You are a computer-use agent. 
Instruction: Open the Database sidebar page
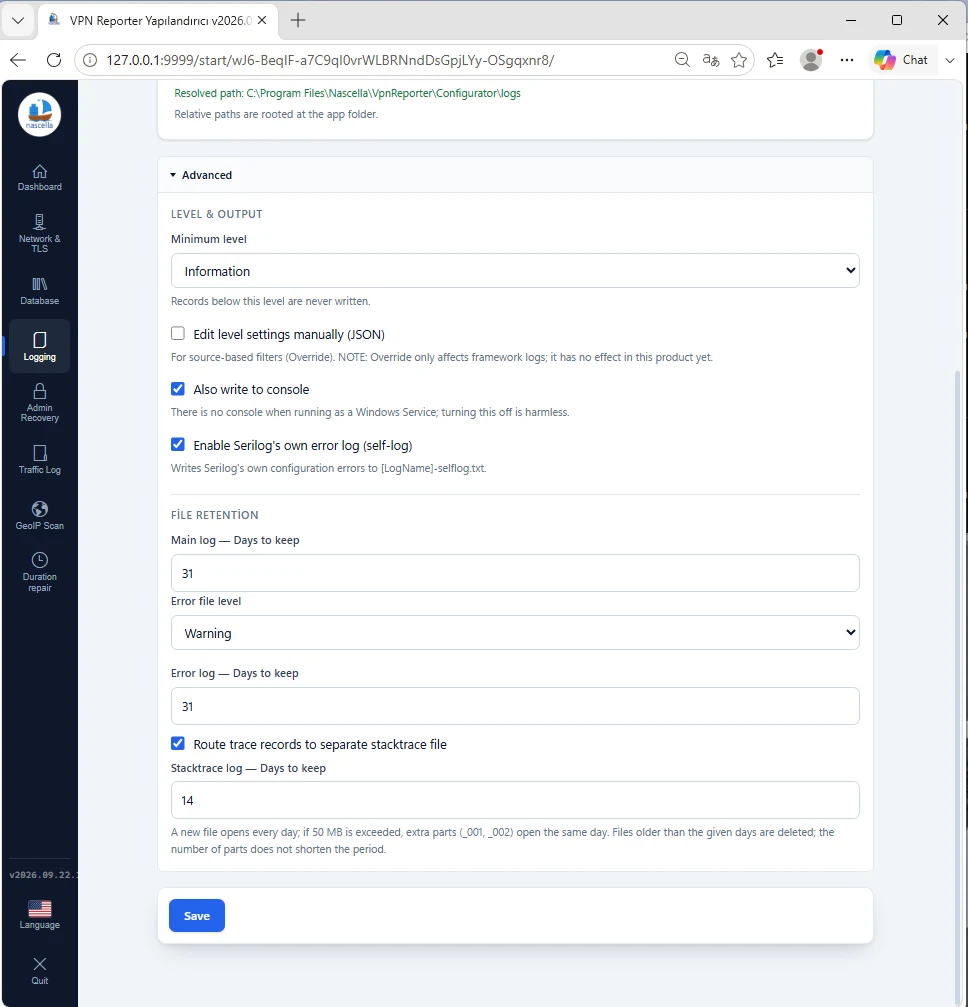[x=39, y=291]
